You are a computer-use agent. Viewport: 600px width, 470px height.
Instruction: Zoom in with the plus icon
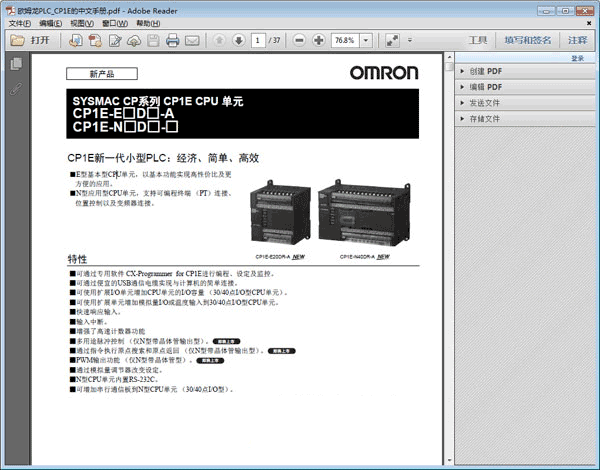[318, 40]
